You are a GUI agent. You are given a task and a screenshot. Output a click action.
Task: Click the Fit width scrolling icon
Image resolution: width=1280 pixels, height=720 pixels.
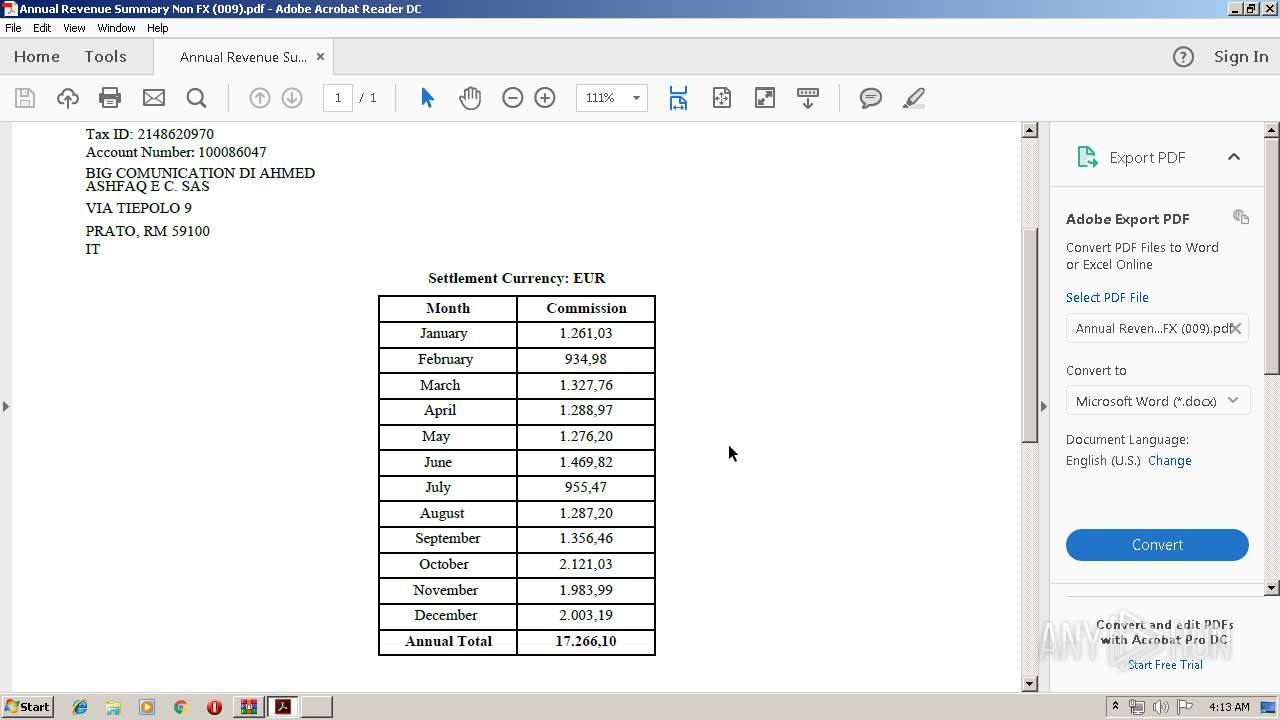[x=678, y=98]
